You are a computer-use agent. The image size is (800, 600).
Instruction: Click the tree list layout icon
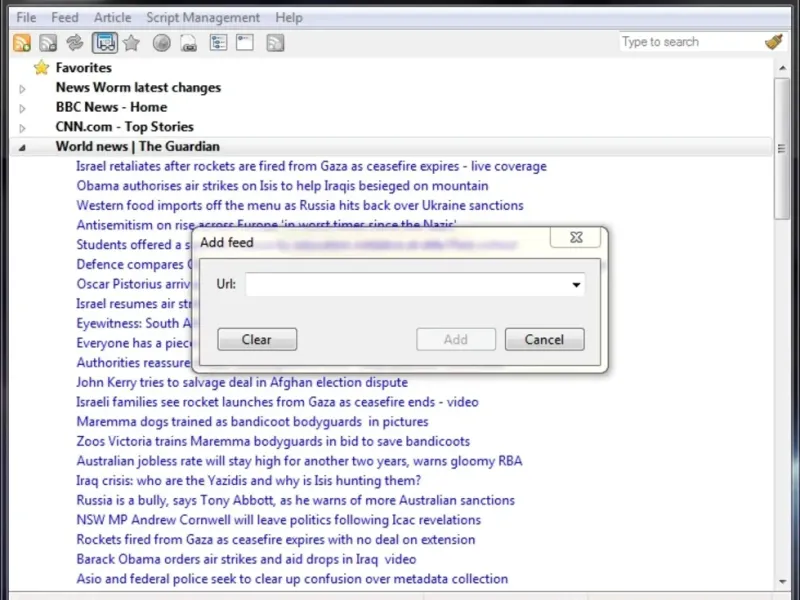point(217,42)
